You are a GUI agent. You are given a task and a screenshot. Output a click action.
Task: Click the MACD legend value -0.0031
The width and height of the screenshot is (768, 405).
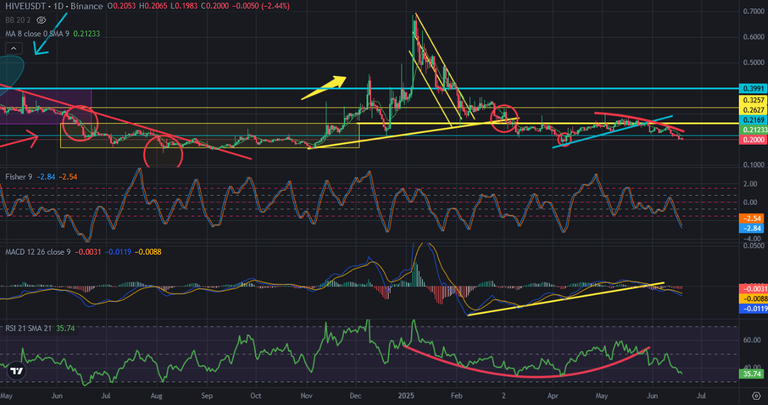87,252
